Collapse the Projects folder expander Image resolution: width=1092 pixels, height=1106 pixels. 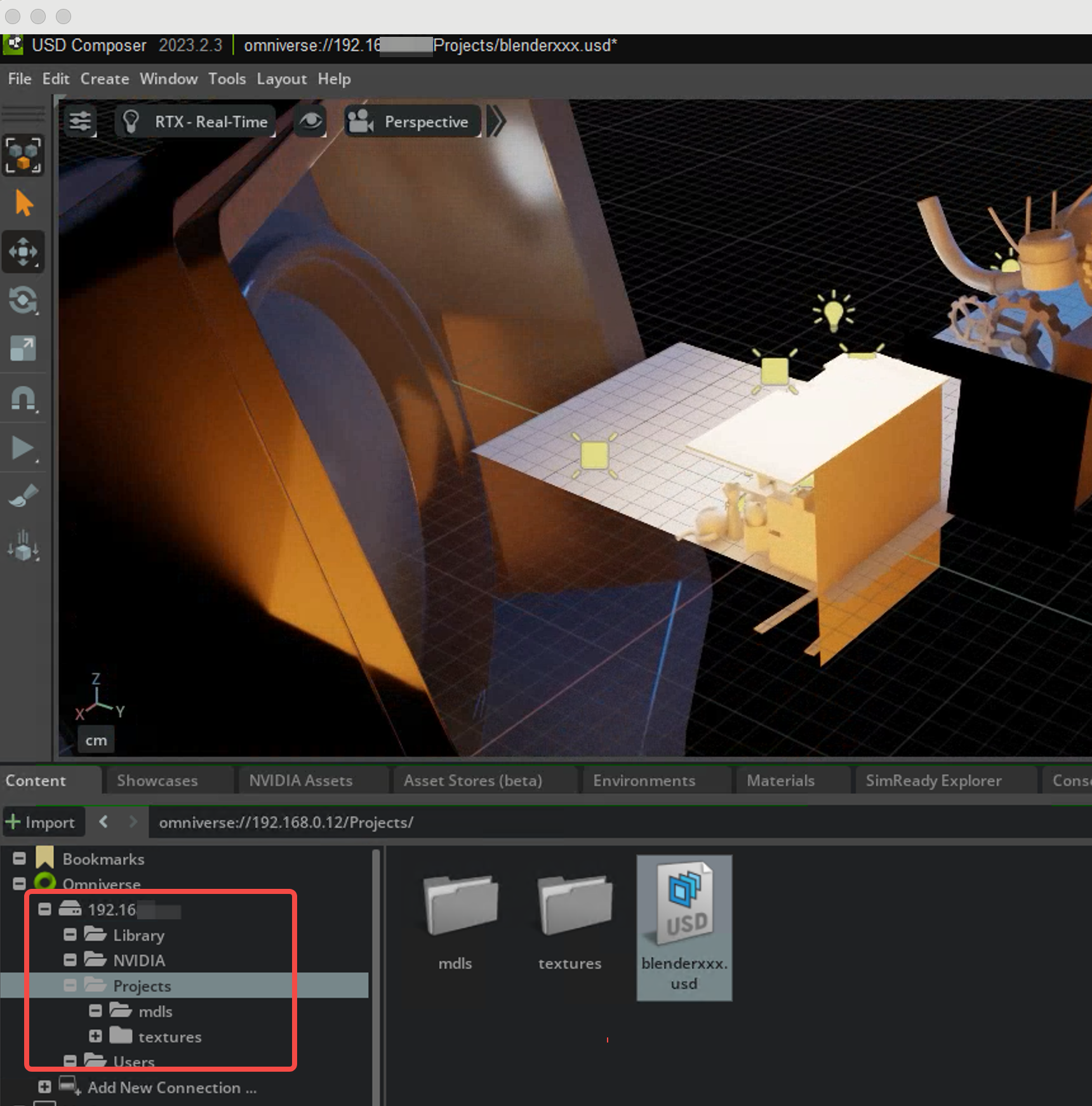(x=70, y=985)
